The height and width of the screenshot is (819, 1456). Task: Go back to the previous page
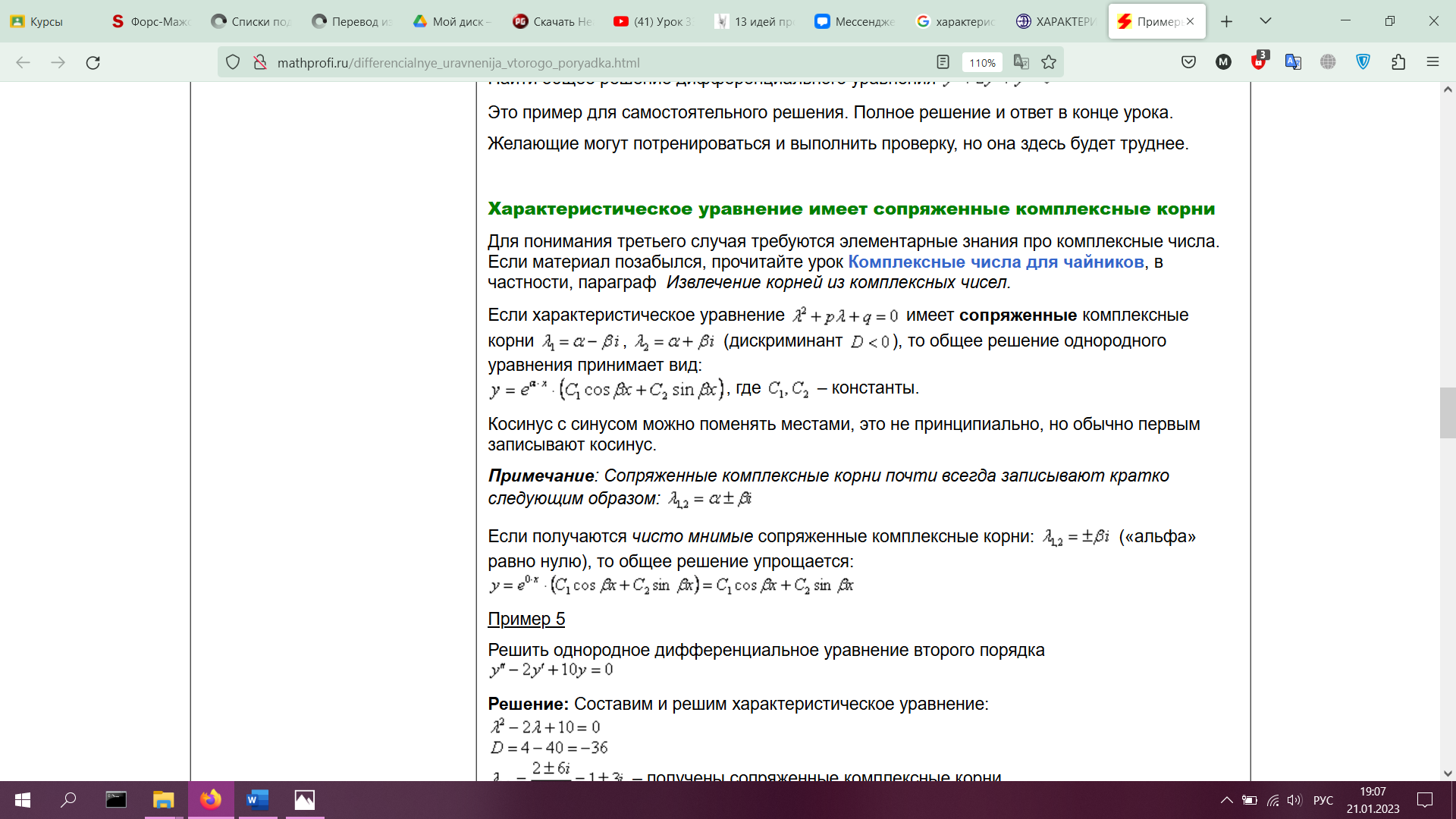pyautogui.click(x=23, y=62)
